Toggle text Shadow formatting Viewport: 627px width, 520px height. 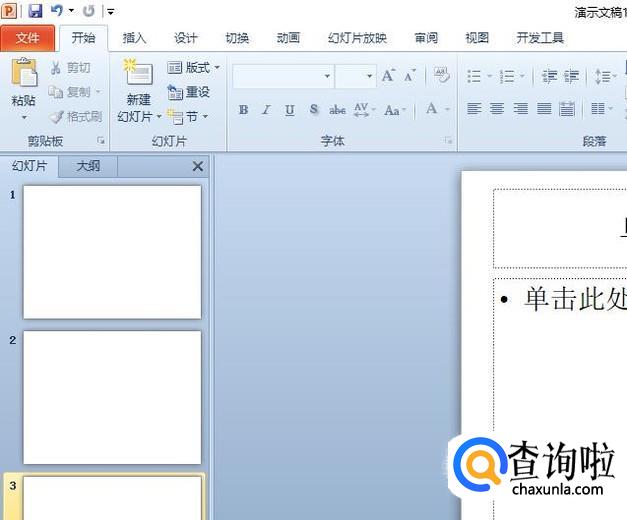tap(314, 110)
